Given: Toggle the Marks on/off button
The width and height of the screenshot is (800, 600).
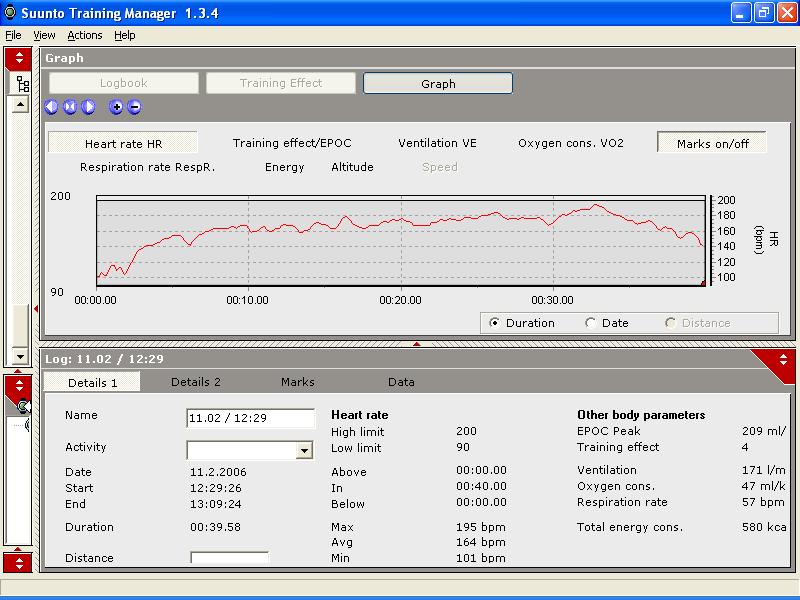Looking at the screenshot, I should coord(711,143).
